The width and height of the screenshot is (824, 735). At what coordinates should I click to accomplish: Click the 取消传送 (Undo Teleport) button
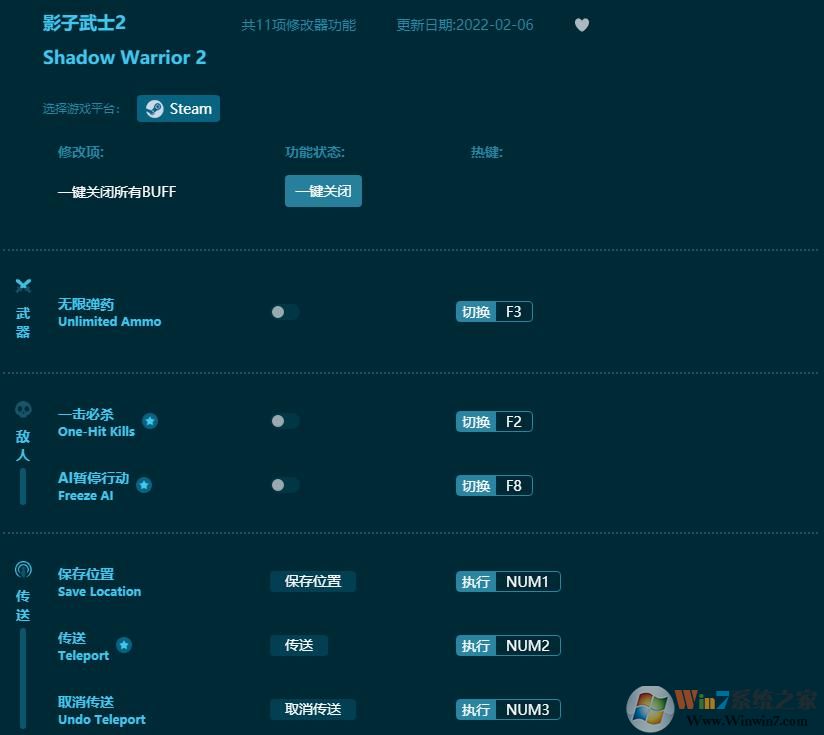tap(313, 709)
